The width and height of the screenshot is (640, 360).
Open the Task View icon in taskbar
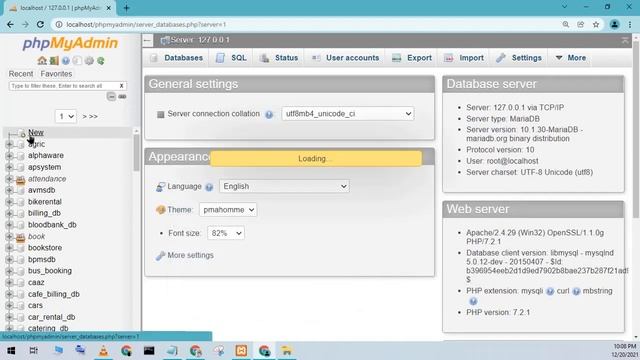(34, 350)
